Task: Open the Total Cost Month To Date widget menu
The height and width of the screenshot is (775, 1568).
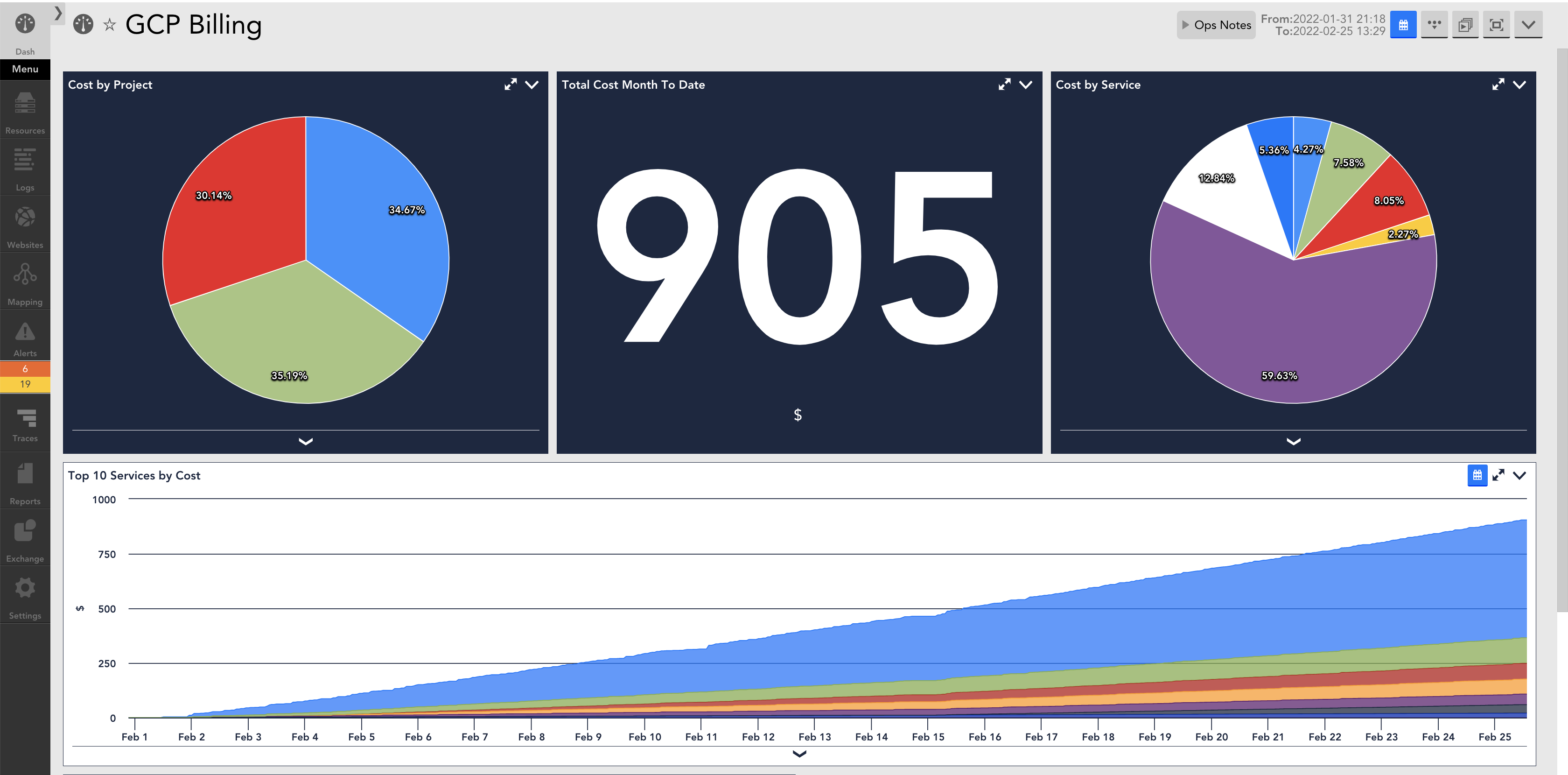Action: [1025, 85]
